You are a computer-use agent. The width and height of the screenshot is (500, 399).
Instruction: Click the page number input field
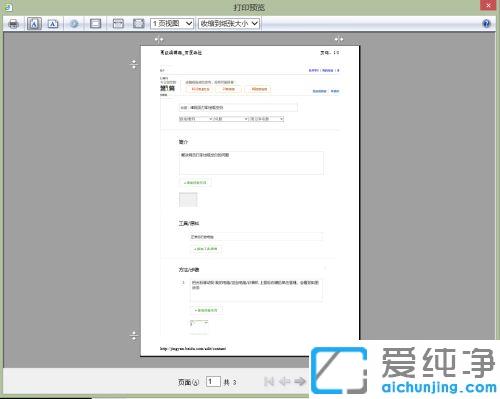(x=213, y=381)
